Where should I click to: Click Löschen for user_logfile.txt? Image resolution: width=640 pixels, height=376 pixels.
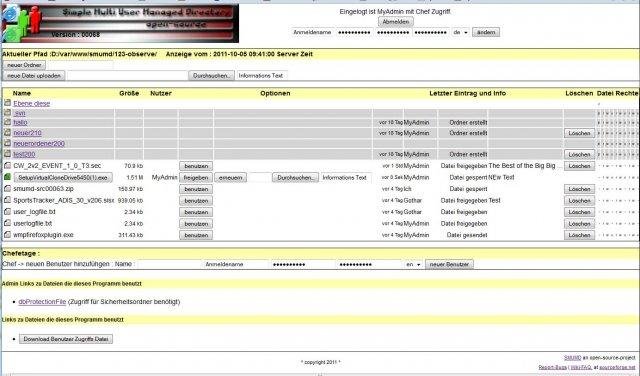pyautogui.click(x=579, y=212)
